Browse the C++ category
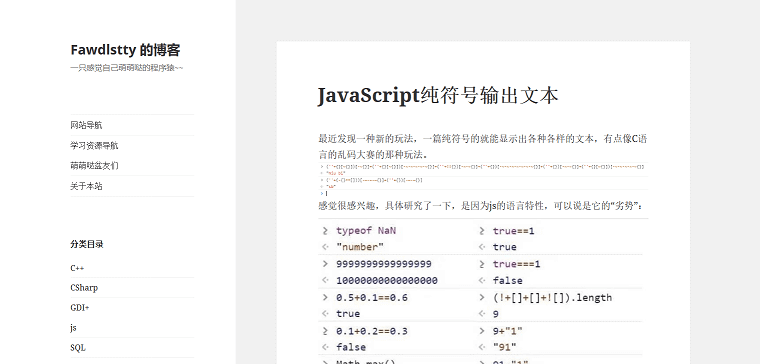The height and width of the screenshot is (364, 760). (x=78, y=268)
